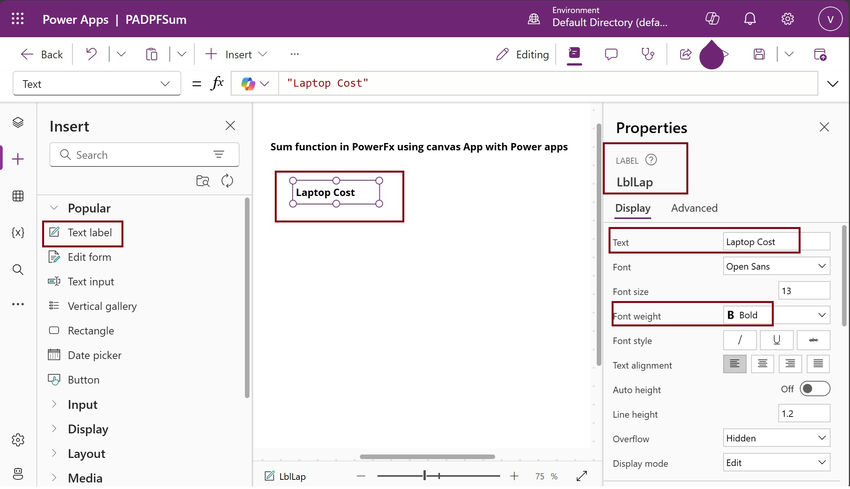
Task: Open the Font dropdown Open Sans
Action: pyautogui.click(x=776, y=266)
